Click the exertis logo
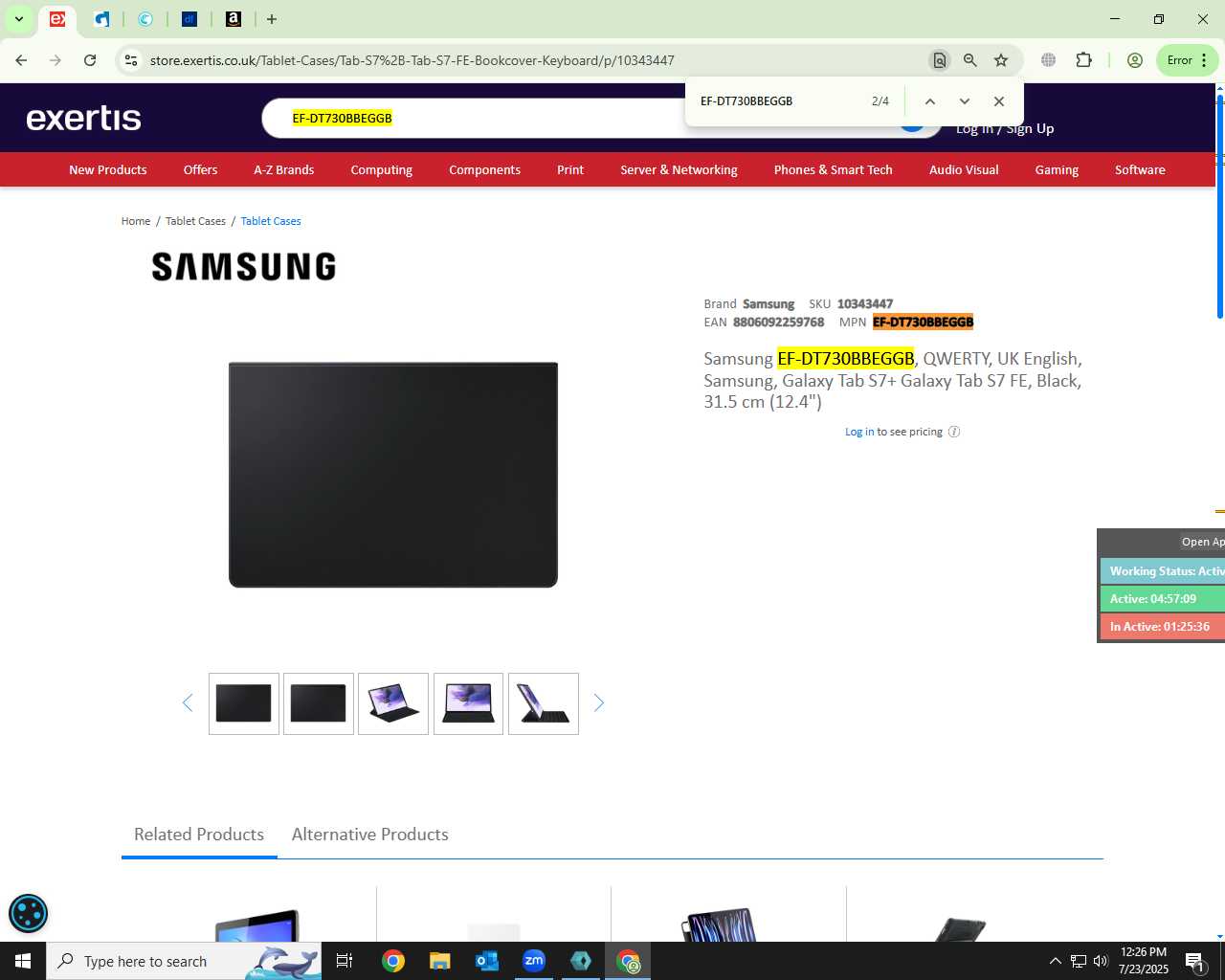 tap(83, 118)
